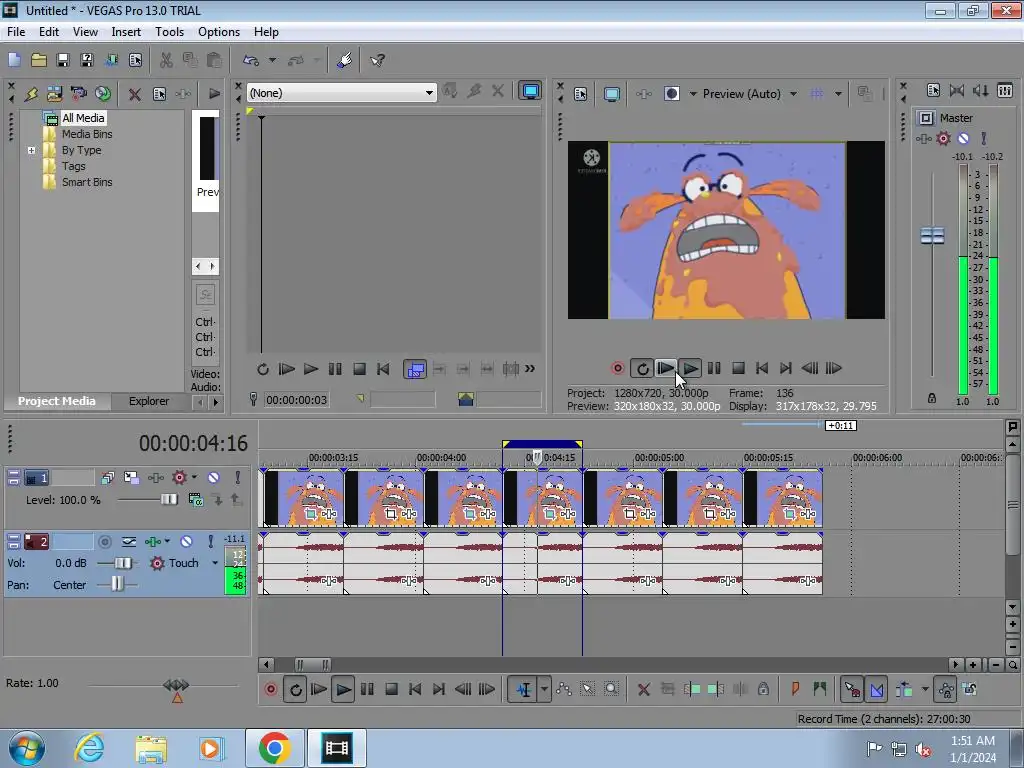Switch to the Project Media tab
The image size is (1024, 768).
(x=57, y=401)
